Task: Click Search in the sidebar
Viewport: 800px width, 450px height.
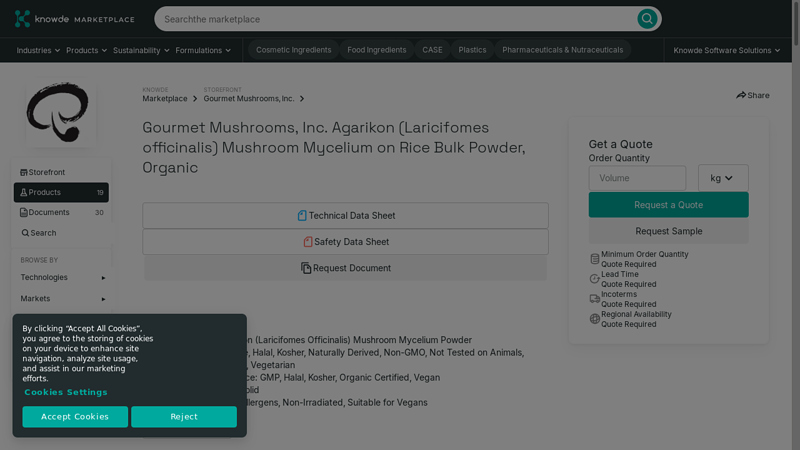Action: click(x=43, y=233)
